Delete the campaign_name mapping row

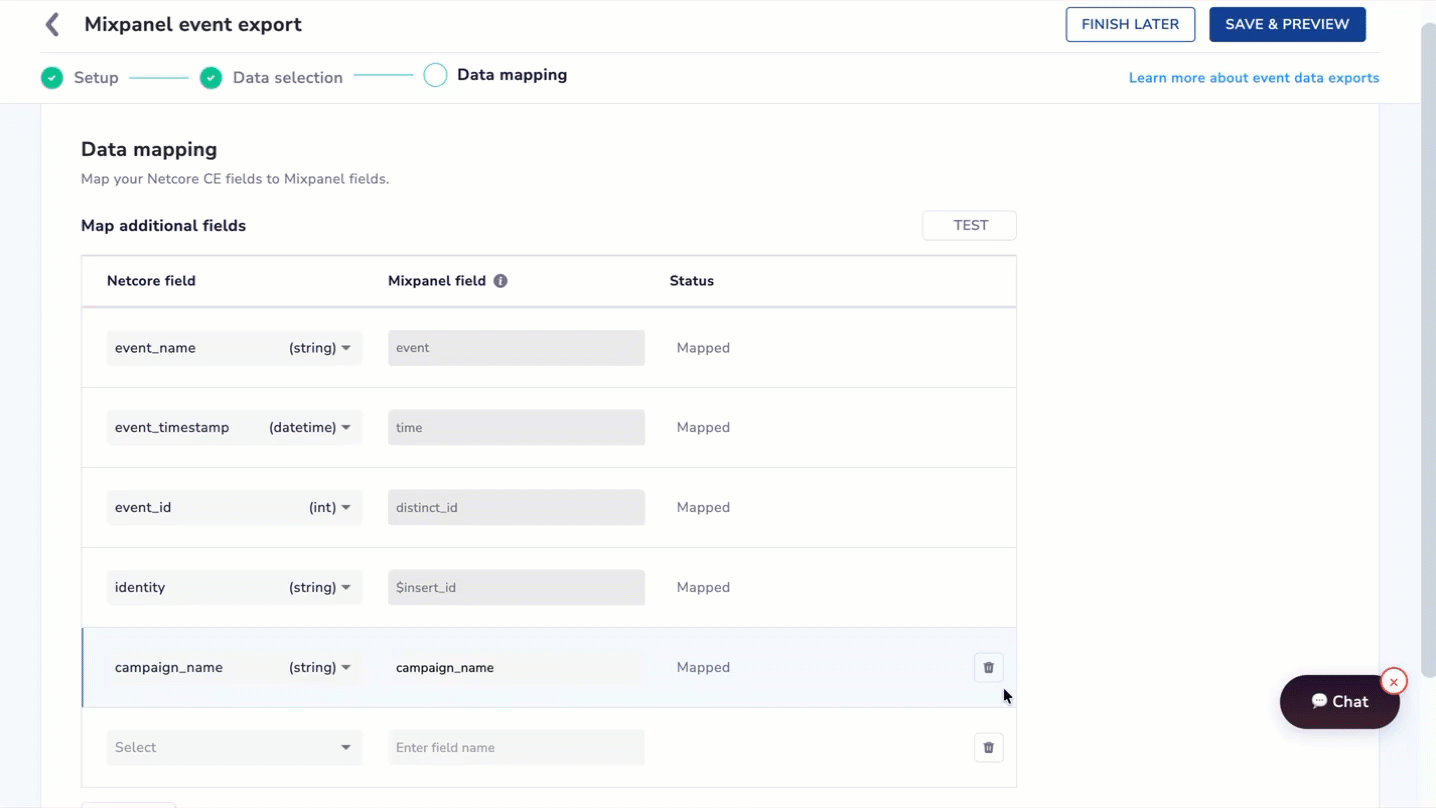point(989,667)
